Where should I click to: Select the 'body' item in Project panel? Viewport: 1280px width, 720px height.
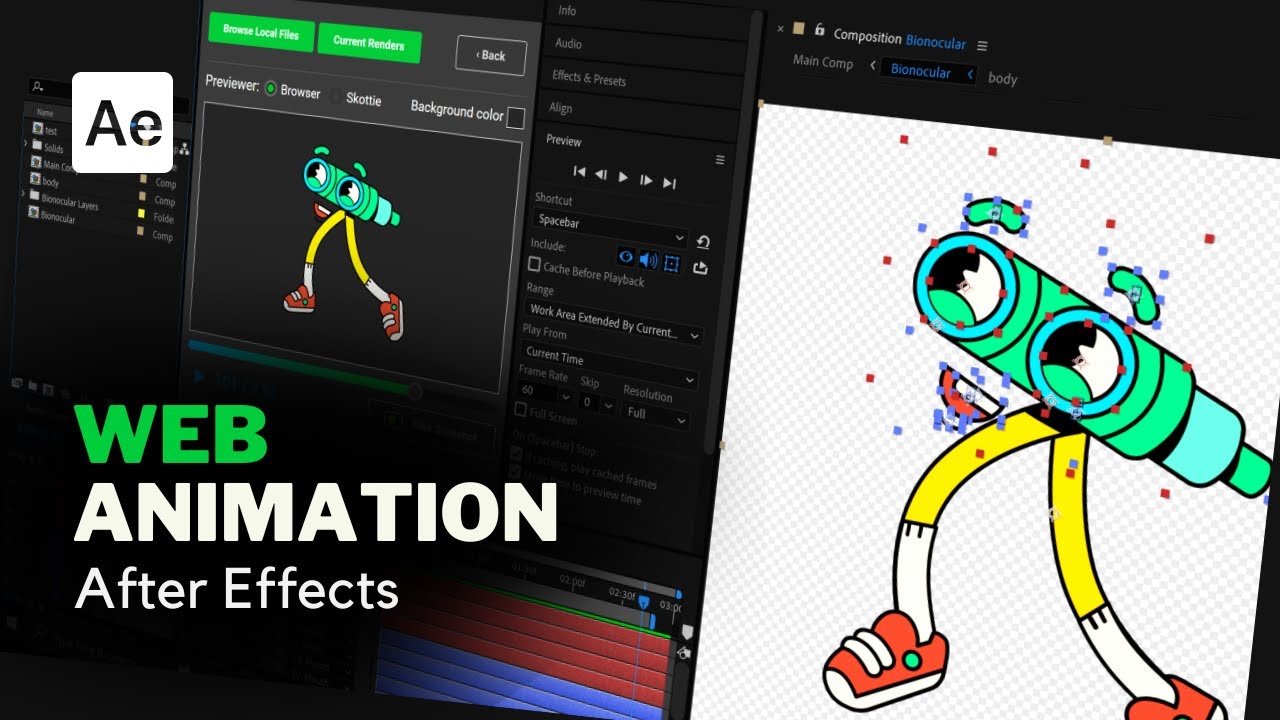point(51,183)
